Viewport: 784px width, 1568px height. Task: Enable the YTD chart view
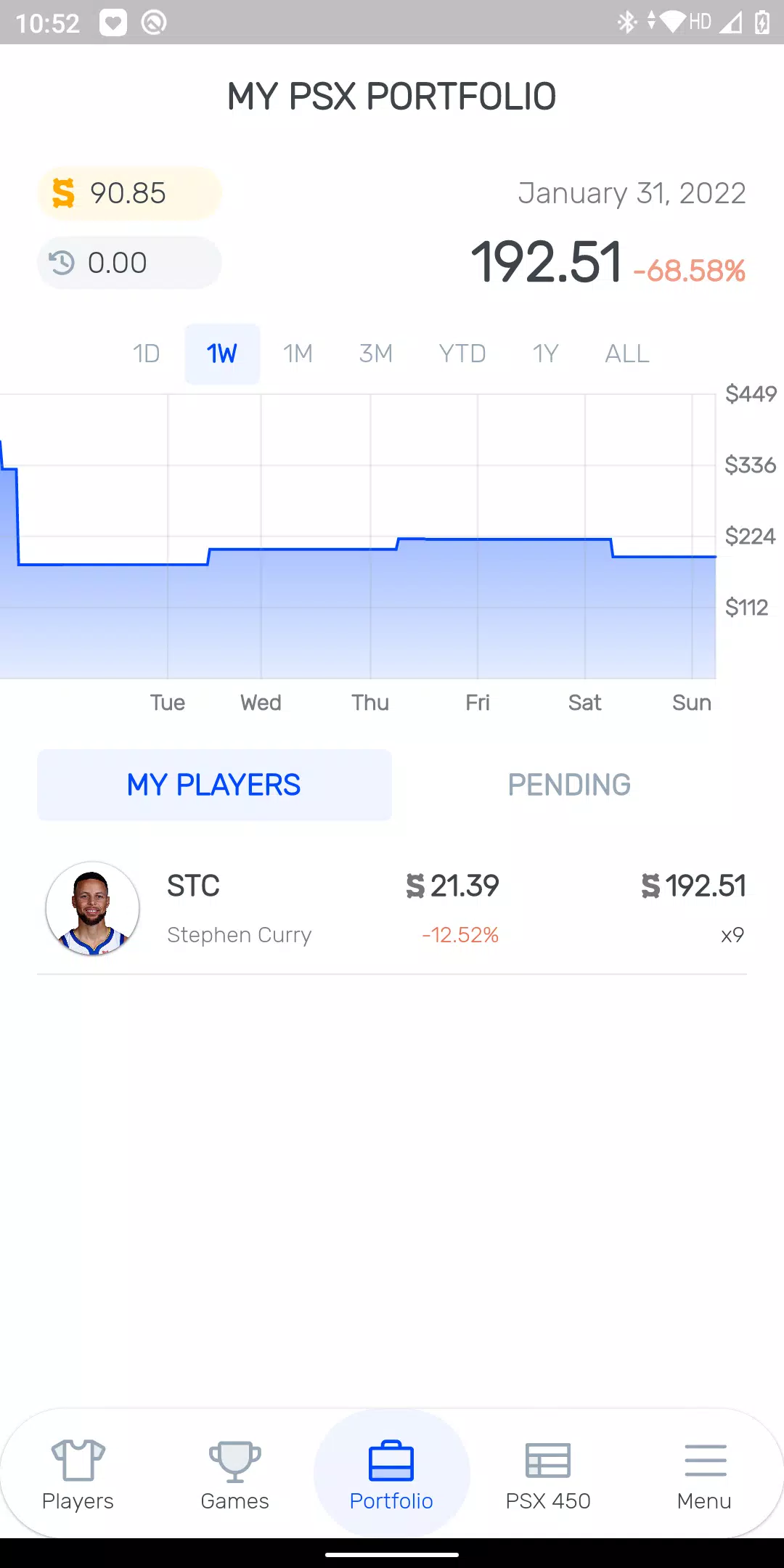coord(461,354)
